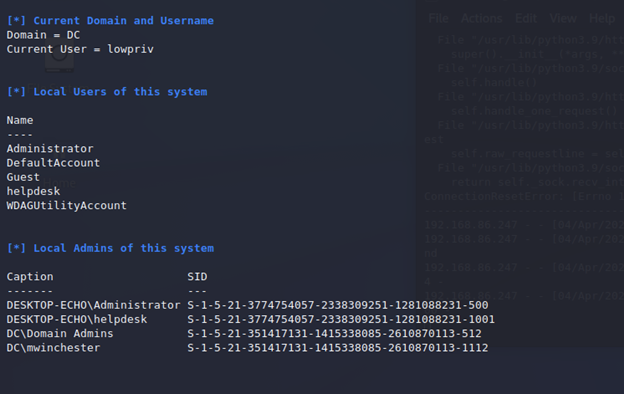
Task: Click the DESKTOP-ECHO\Administrator caption
Action: coord(94,305)
